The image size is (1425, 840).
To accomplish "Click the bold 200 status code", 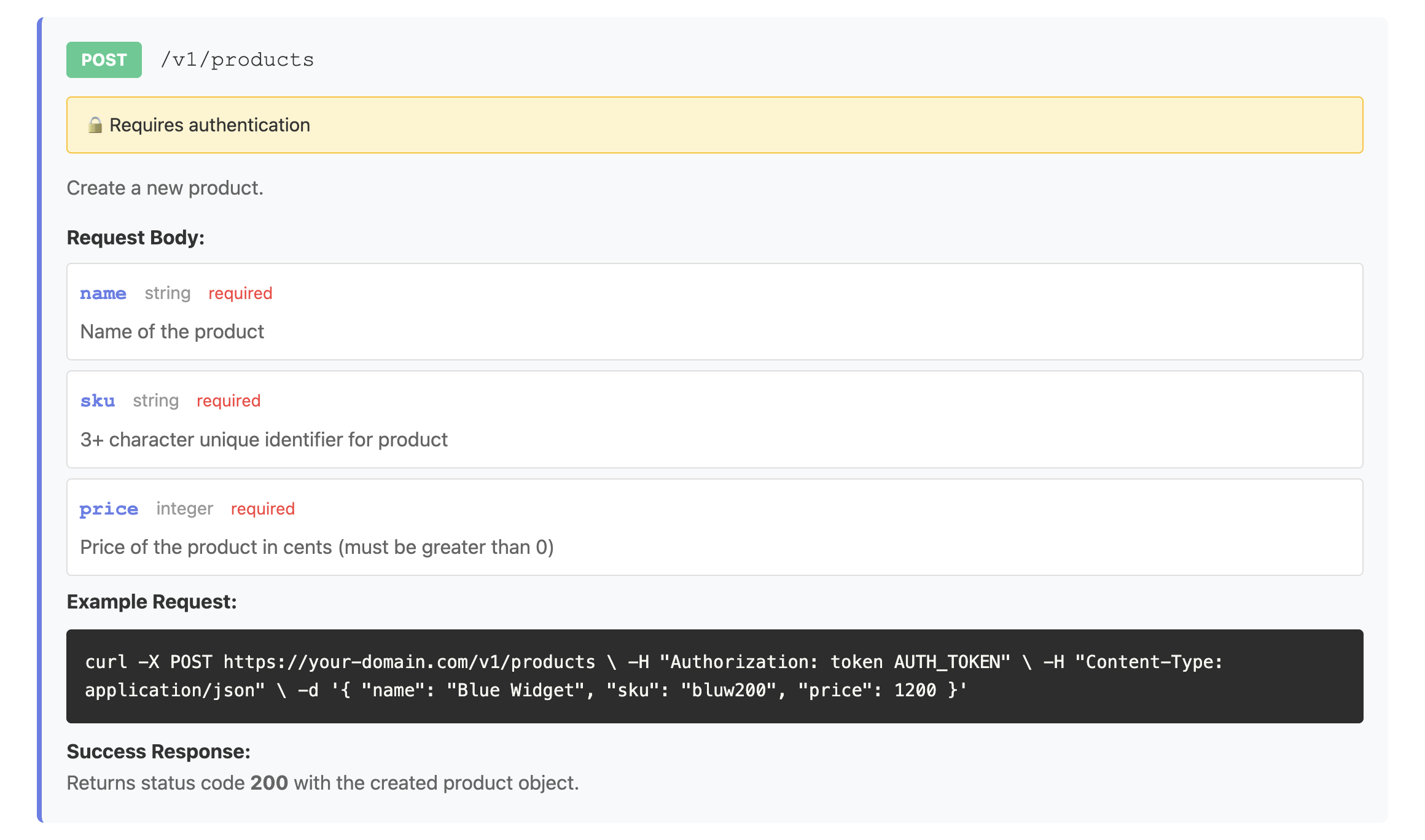I will tap(269, 783).
